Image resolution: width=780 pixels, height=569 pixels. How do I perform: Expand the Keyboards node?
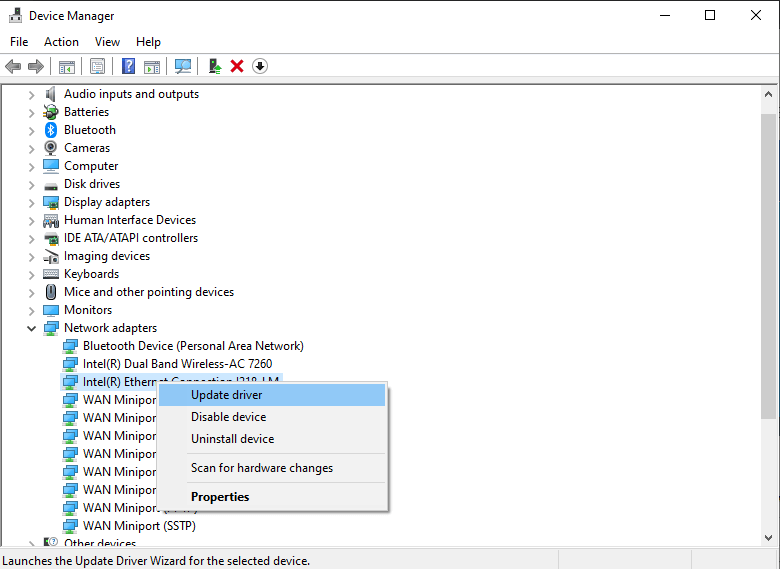click(x=31, y=275)
